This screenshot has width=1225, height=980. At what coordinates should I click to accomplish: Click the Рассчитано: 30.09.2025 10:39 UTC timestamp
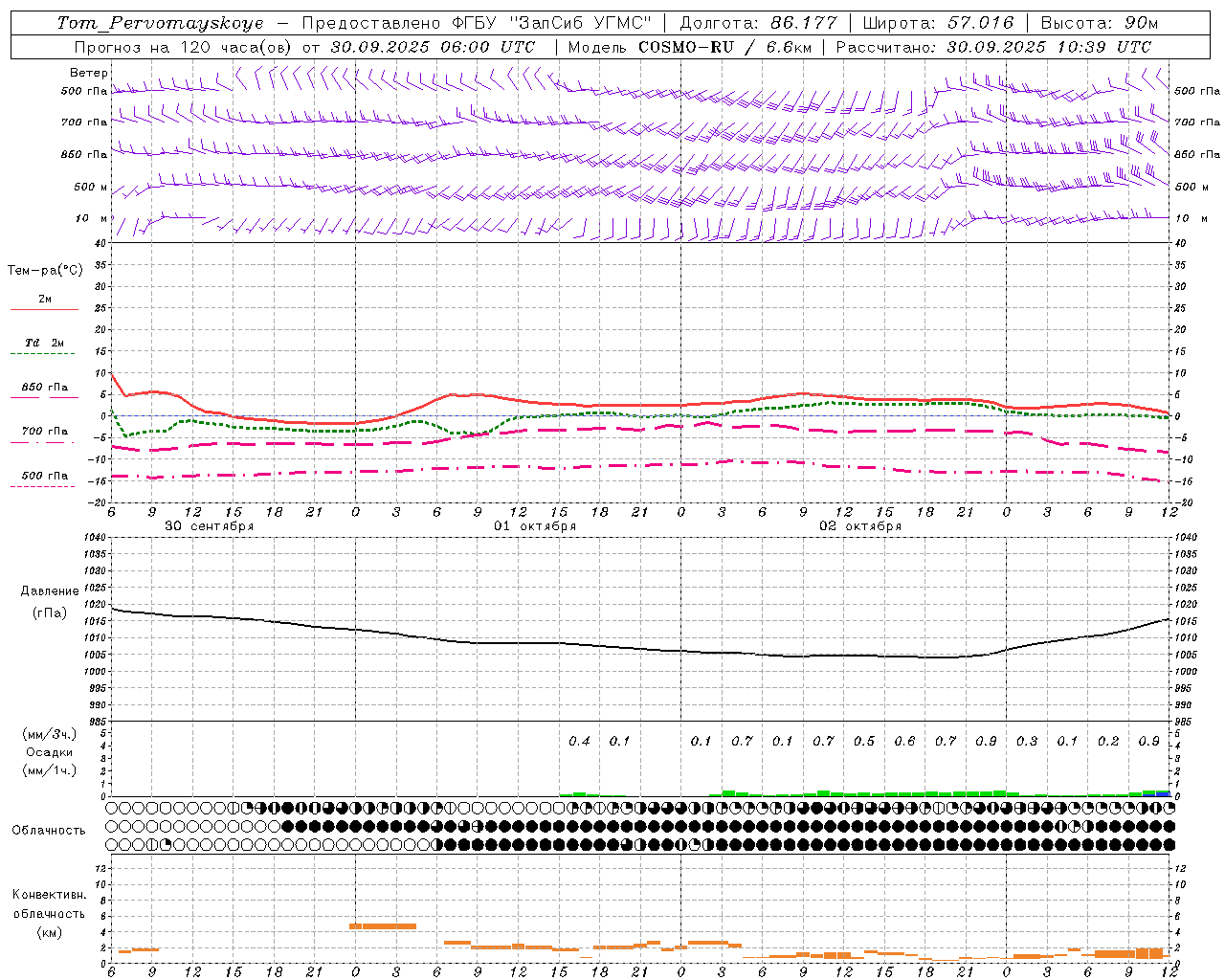(993, 47)
